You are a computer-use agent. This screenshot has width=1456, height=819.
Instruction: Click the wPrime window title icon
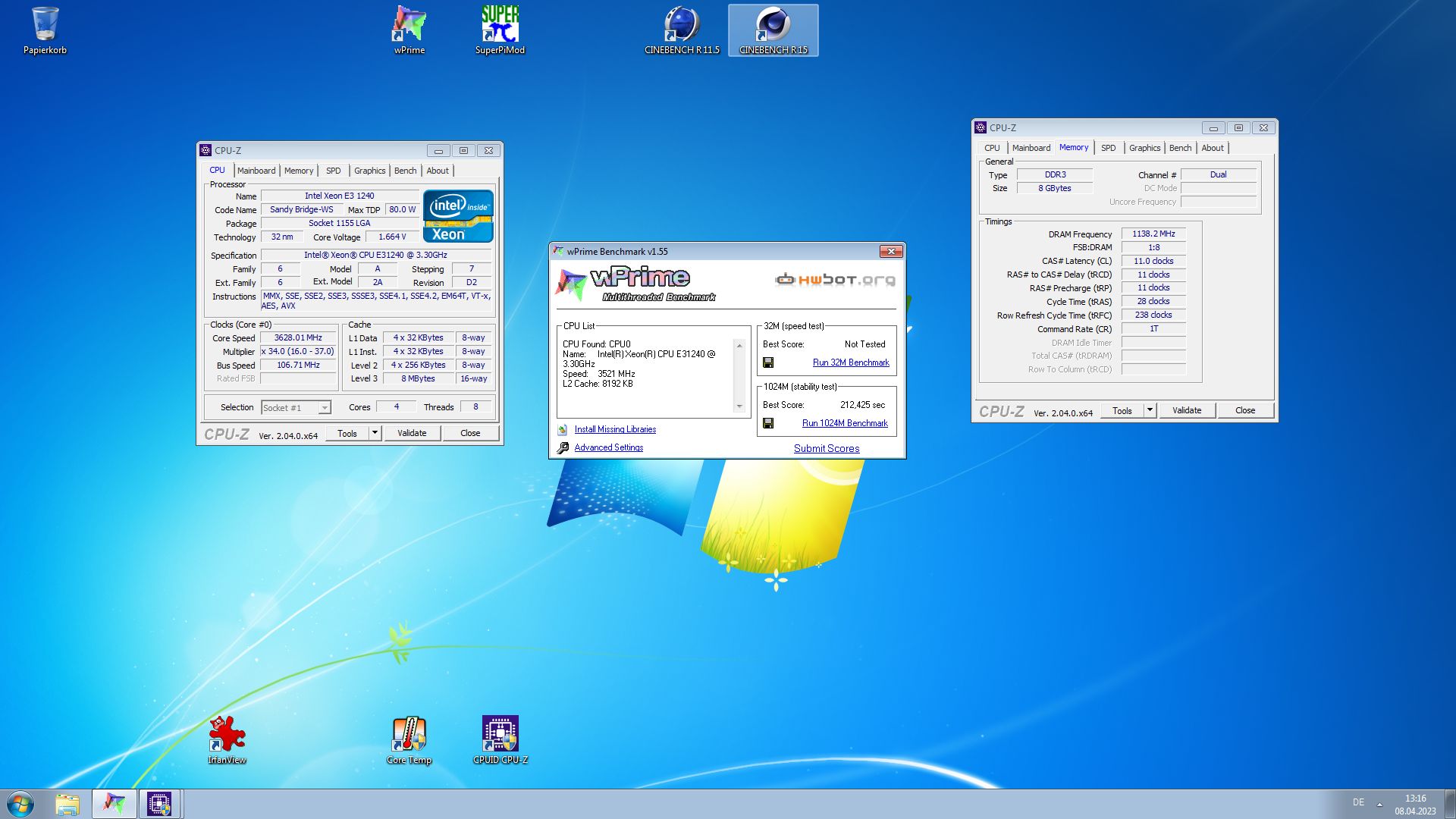tap(559, 252)
